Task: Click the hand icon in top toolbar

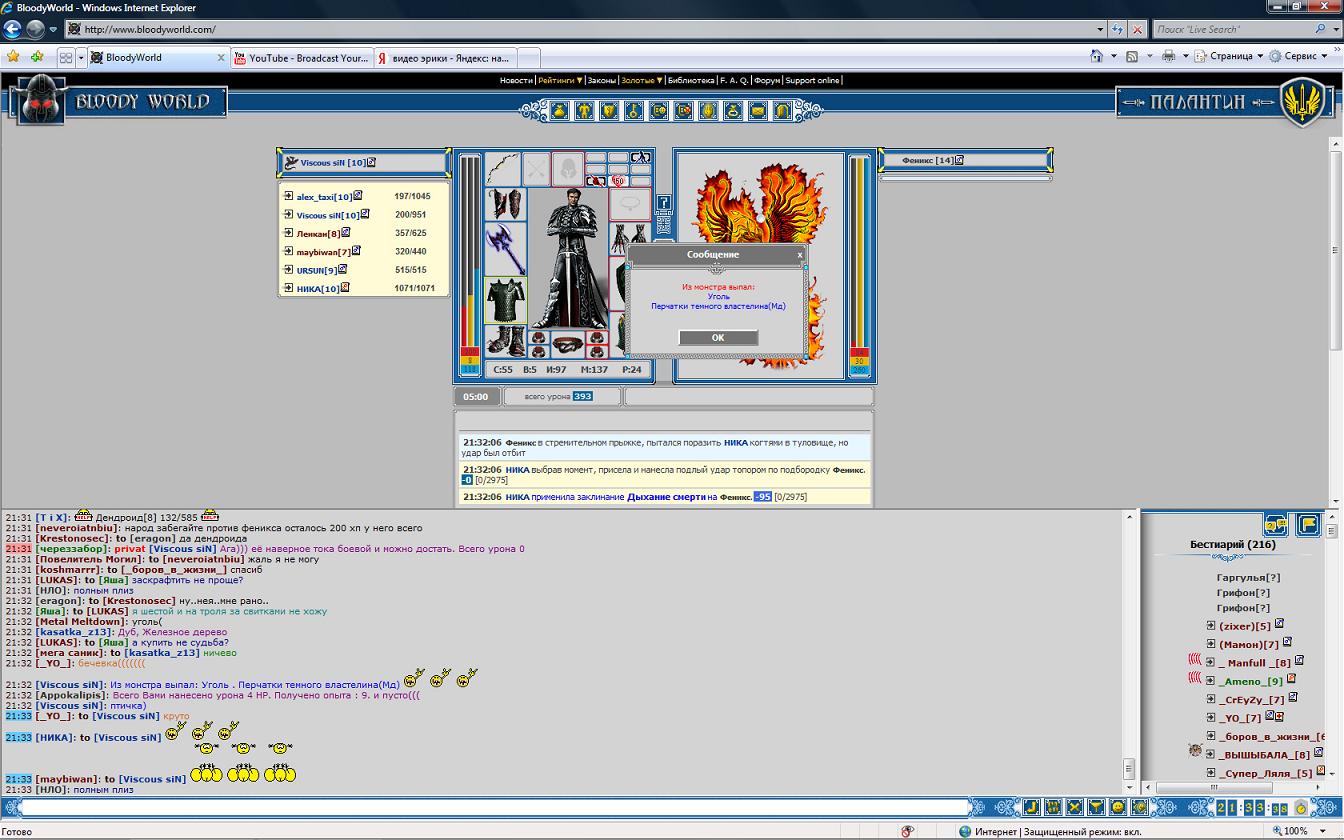Action: (x=708, y=111)
